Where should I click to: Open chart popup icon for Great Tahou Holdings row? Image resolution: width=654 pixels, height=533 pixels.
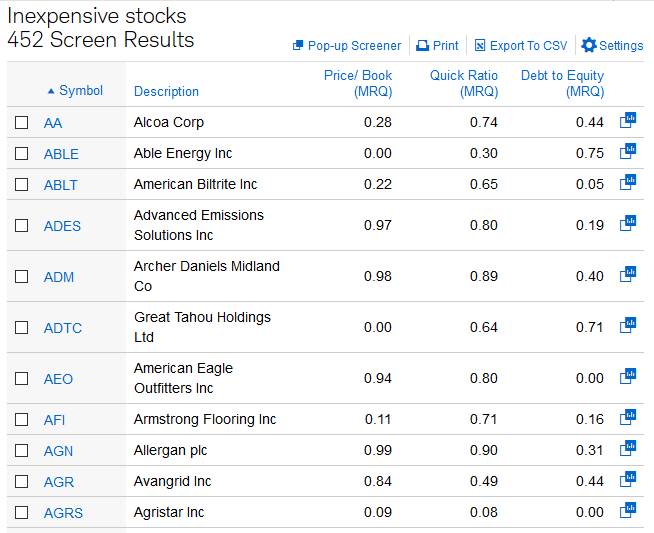coord(628,325)
